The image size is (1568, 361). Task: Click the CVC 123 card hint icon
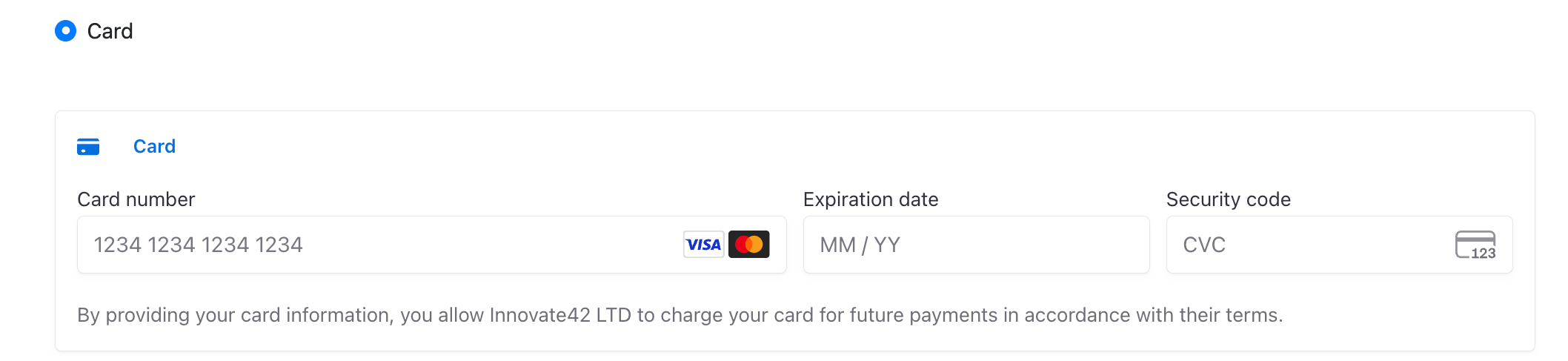point(1475,245)
